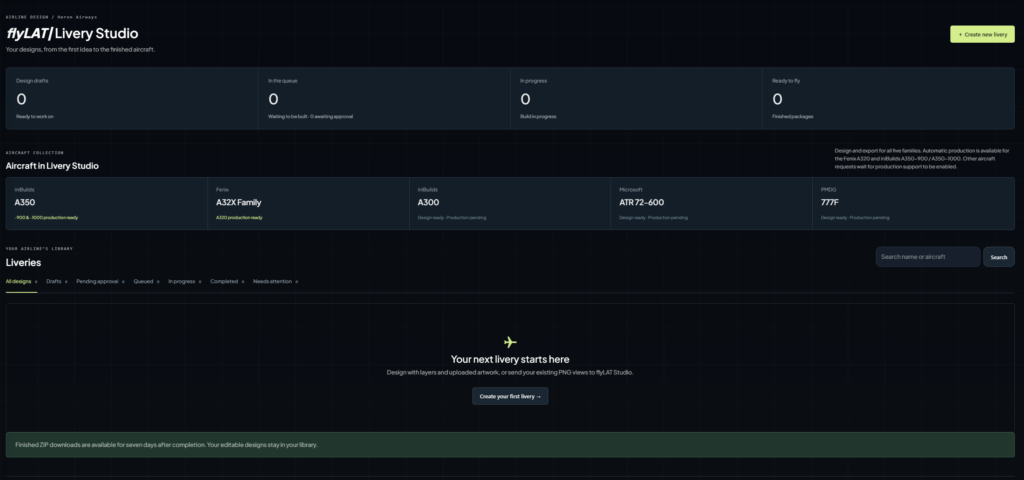
Task: Click the 'Liveries' section heading
Action: (24, 263)
